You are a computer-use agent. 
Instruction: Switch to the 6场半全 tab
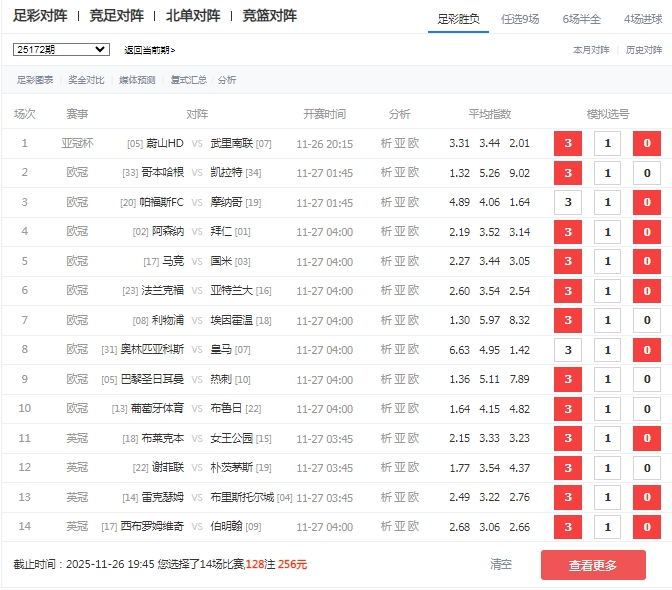point(581,19)
